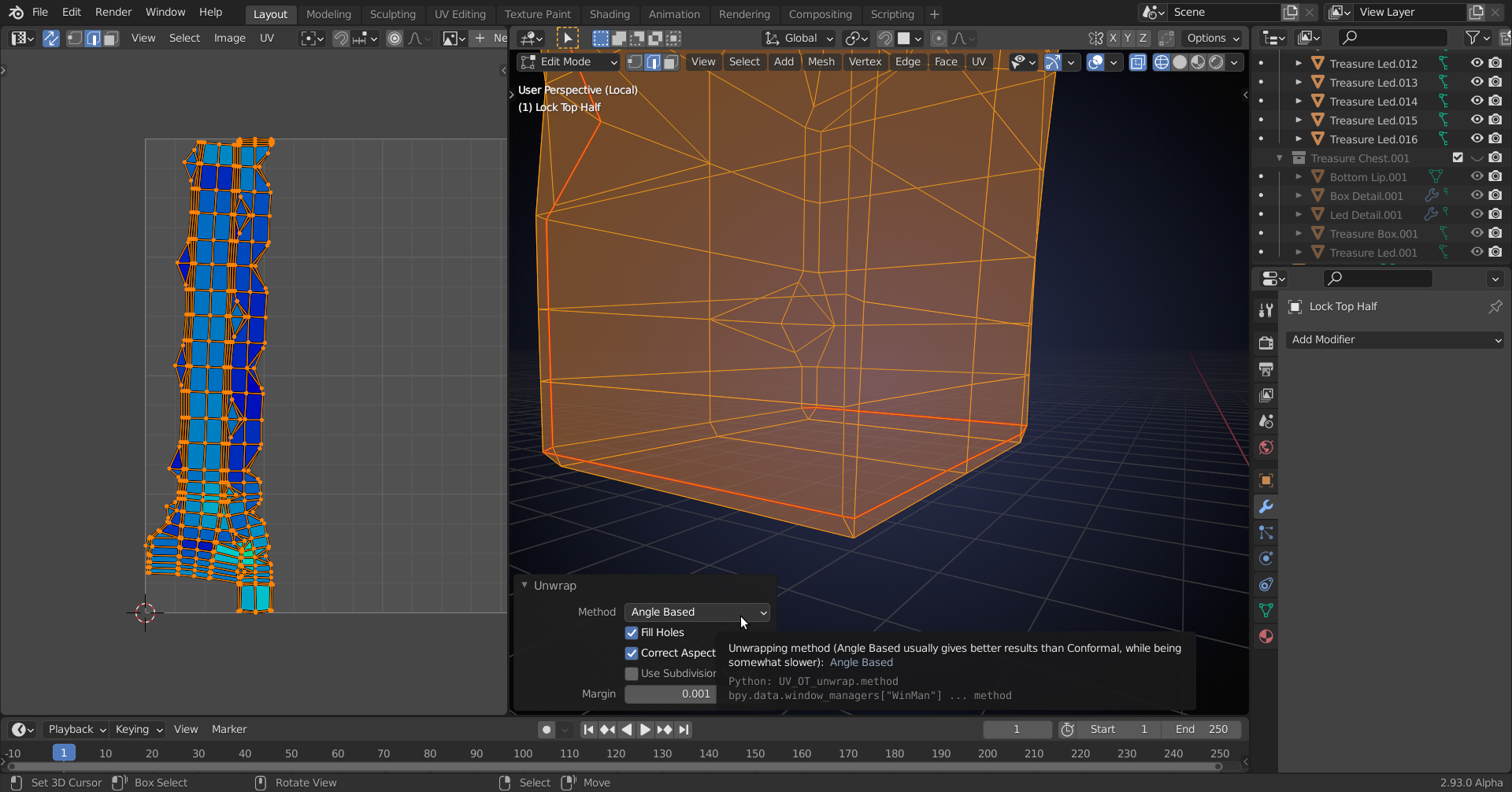Hide Treasure Led.012 with eye icon
1512x792 pixels.
click(1477, 63)
